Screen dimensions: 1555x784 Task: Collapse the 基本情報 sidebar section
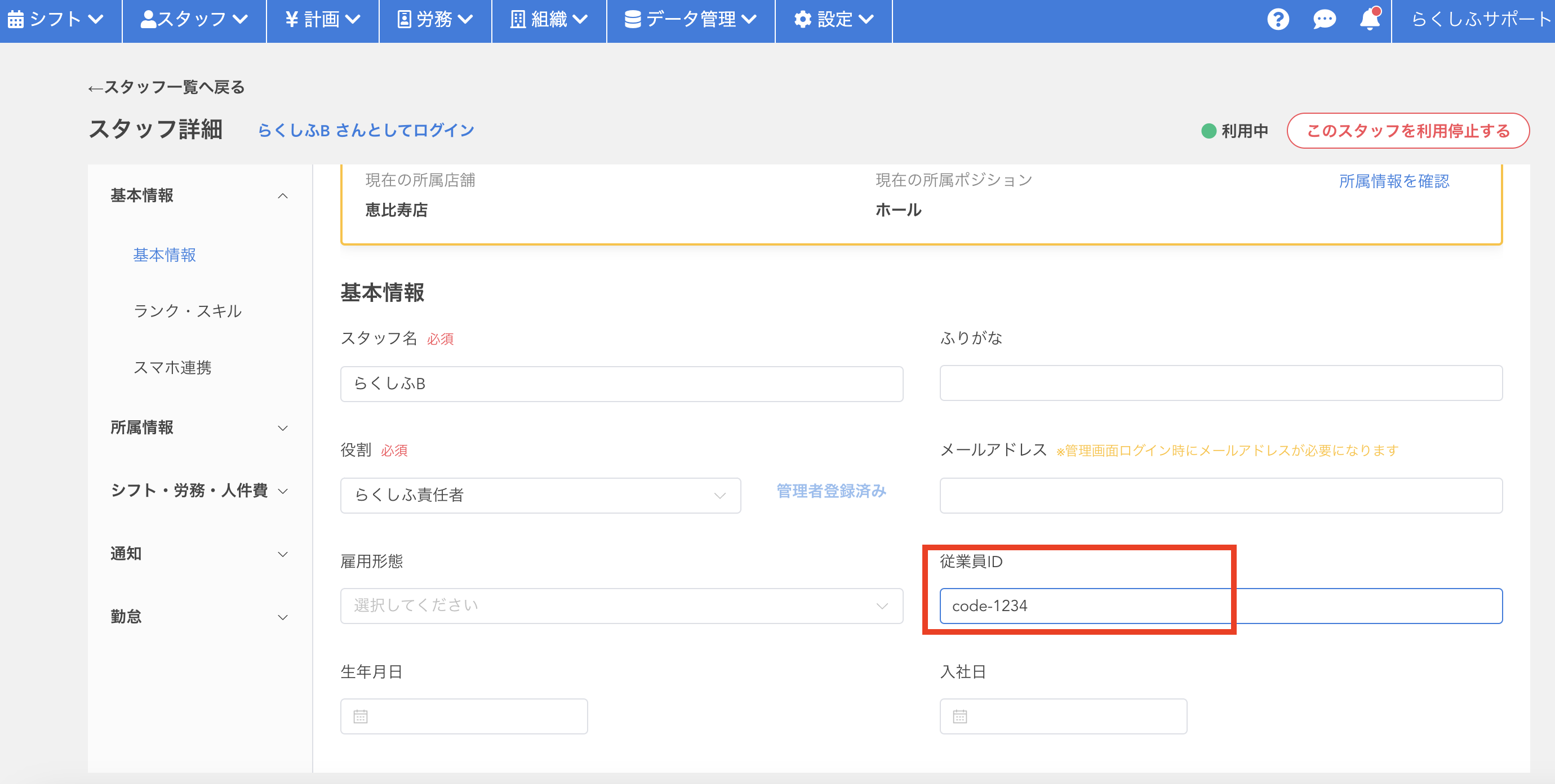199,195
